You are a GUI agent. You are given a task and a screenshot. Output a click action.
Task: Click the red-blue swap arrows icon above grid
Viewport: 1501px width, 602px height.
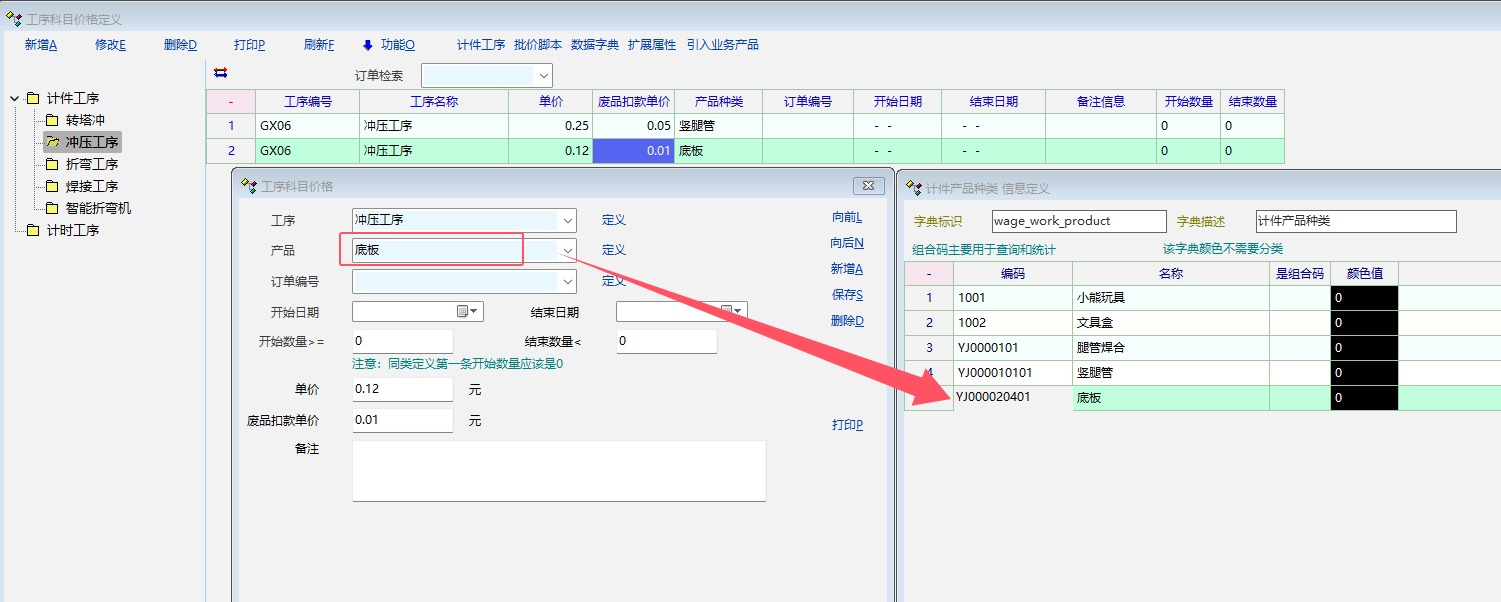tap(221, 72)
